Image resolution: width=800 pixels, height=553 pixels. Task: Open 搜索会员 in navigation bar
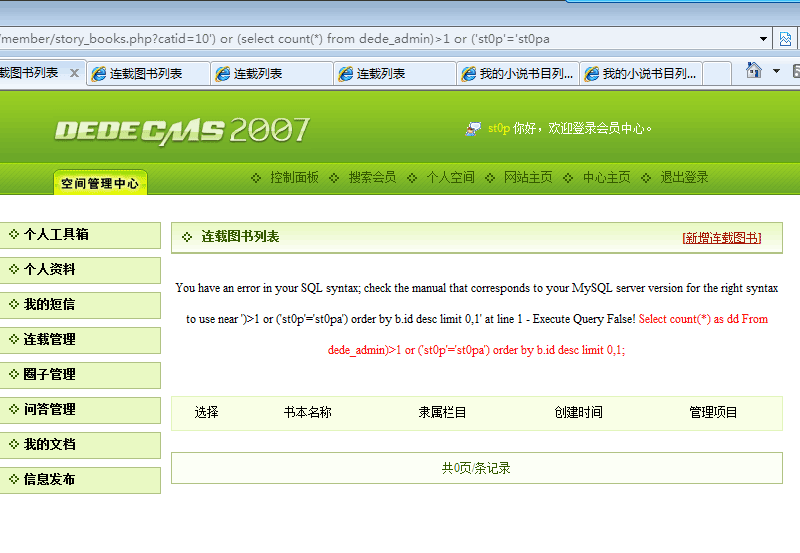pyautogui.click(x=372, y=178)
